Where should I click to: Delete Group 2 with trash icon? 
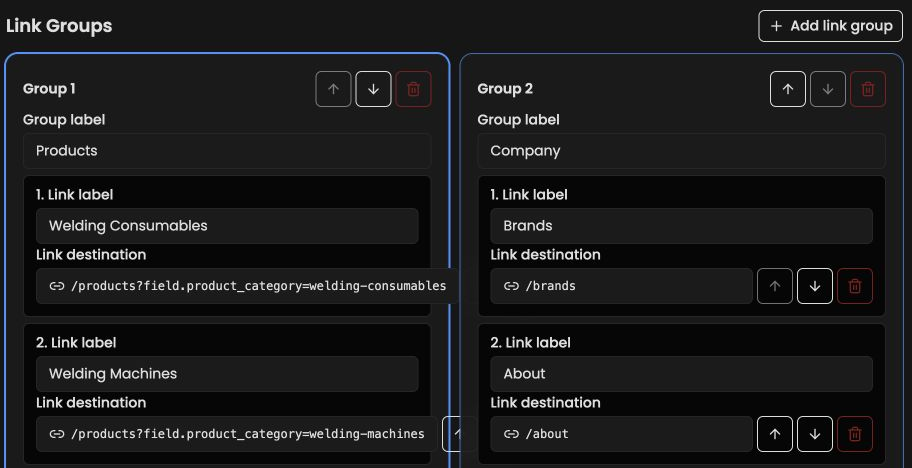pyautogui.click(x=868, y=89)
